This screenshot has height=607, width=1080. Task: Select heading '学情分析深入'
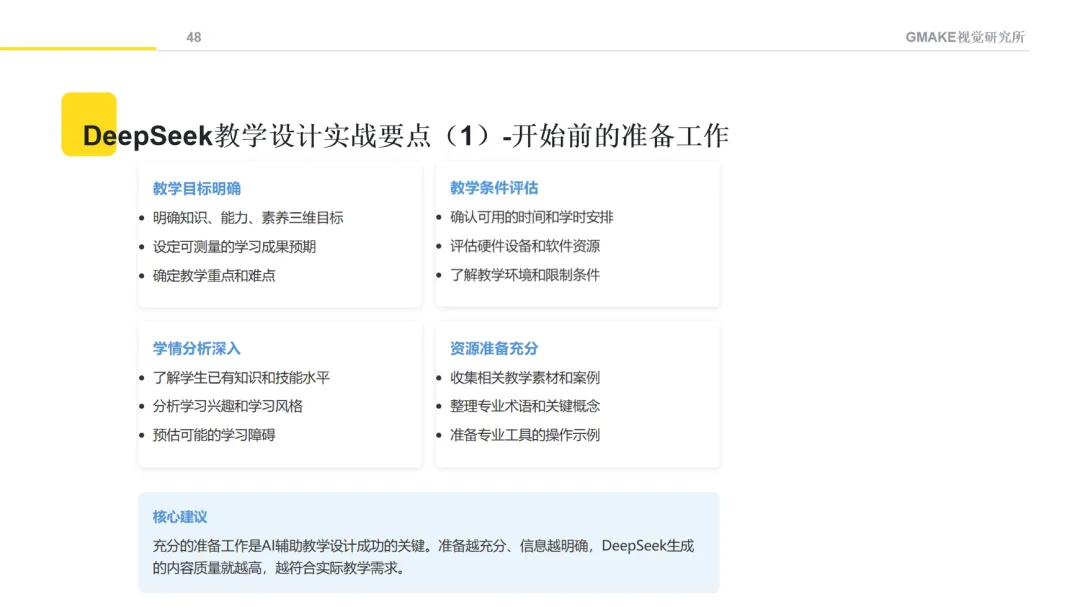click(196, 349)
